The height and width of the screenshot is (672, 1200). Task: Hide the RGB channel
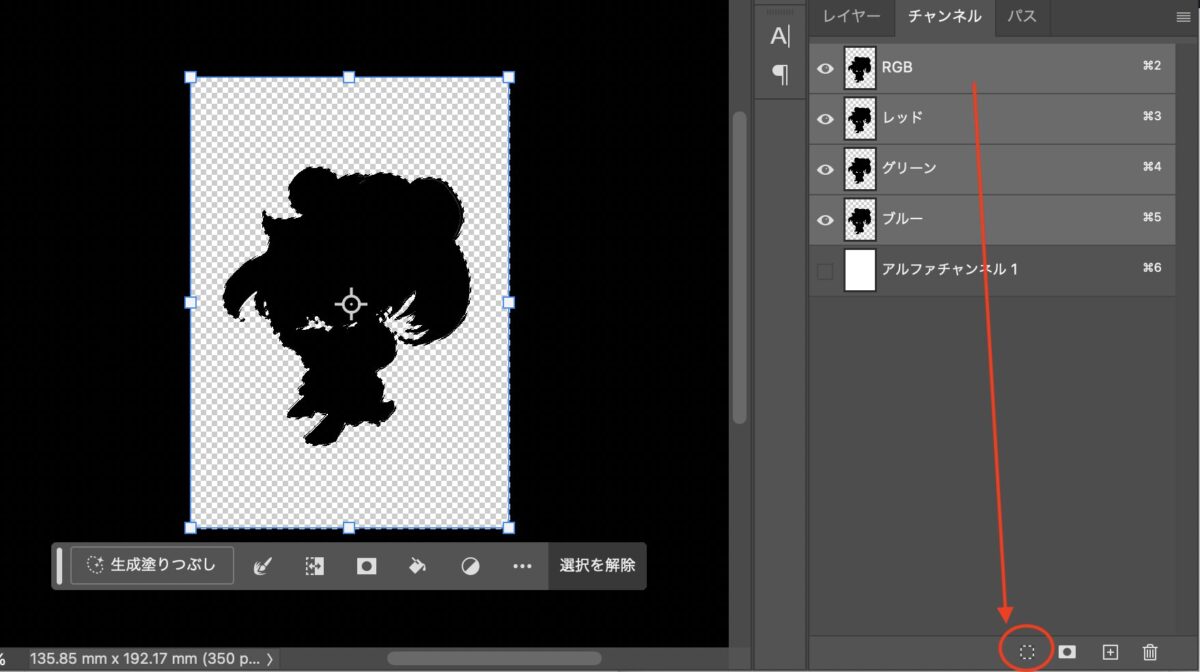pyautogui.click(x=825, y=68)
